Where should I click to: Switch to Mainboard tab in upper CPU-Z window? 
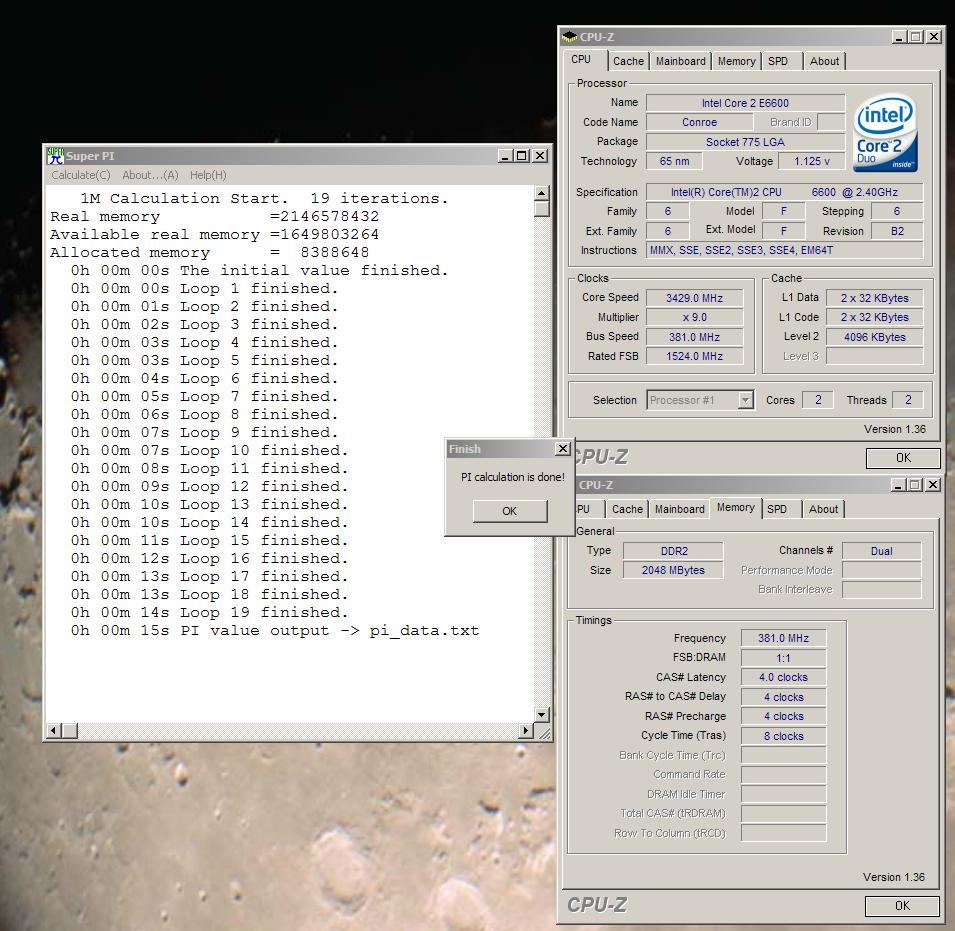pos(680,61)
